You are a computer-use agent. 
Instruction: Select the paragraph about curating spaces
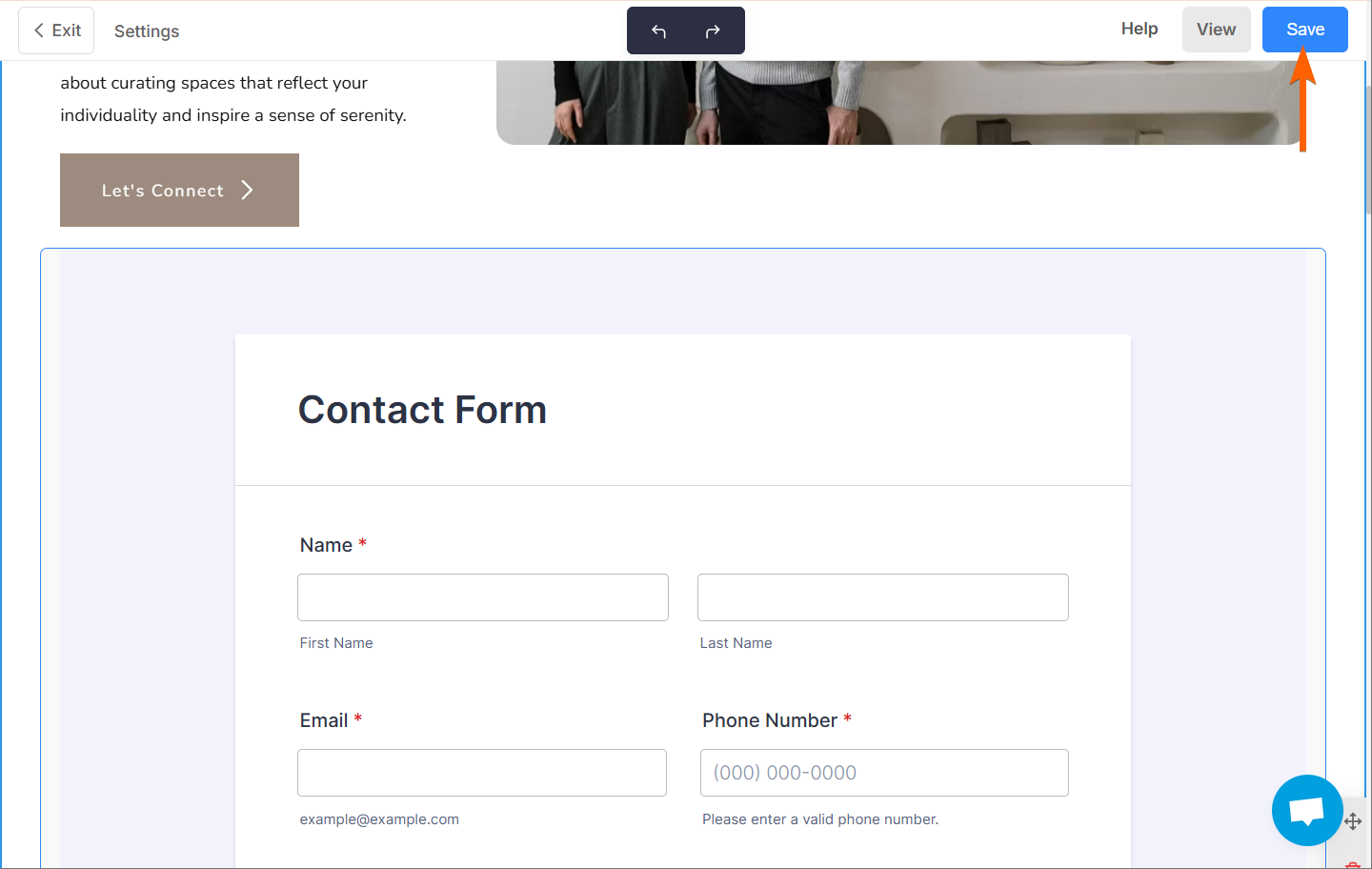pyautogui.click(x=233, y=99)
